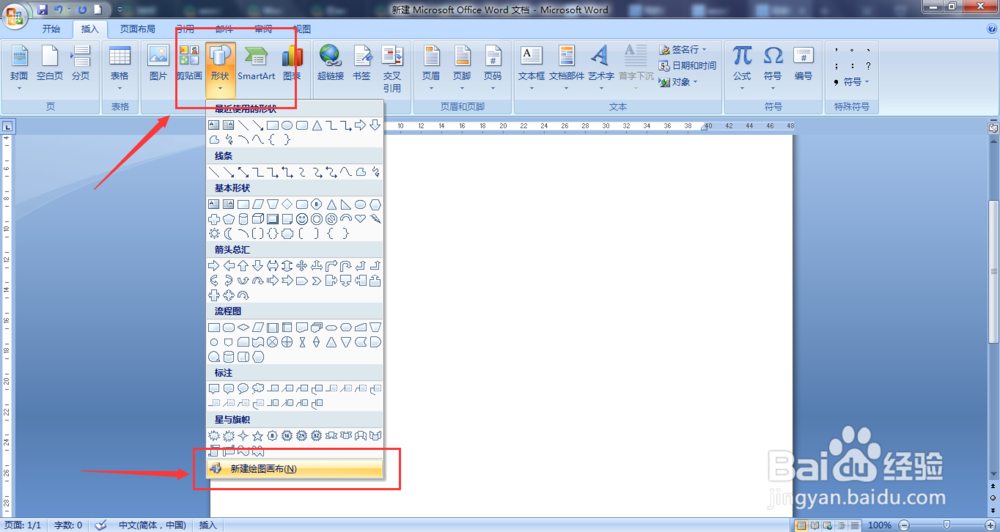Pick the flowchart "or" crosshair circle

(x=287, y=342)
